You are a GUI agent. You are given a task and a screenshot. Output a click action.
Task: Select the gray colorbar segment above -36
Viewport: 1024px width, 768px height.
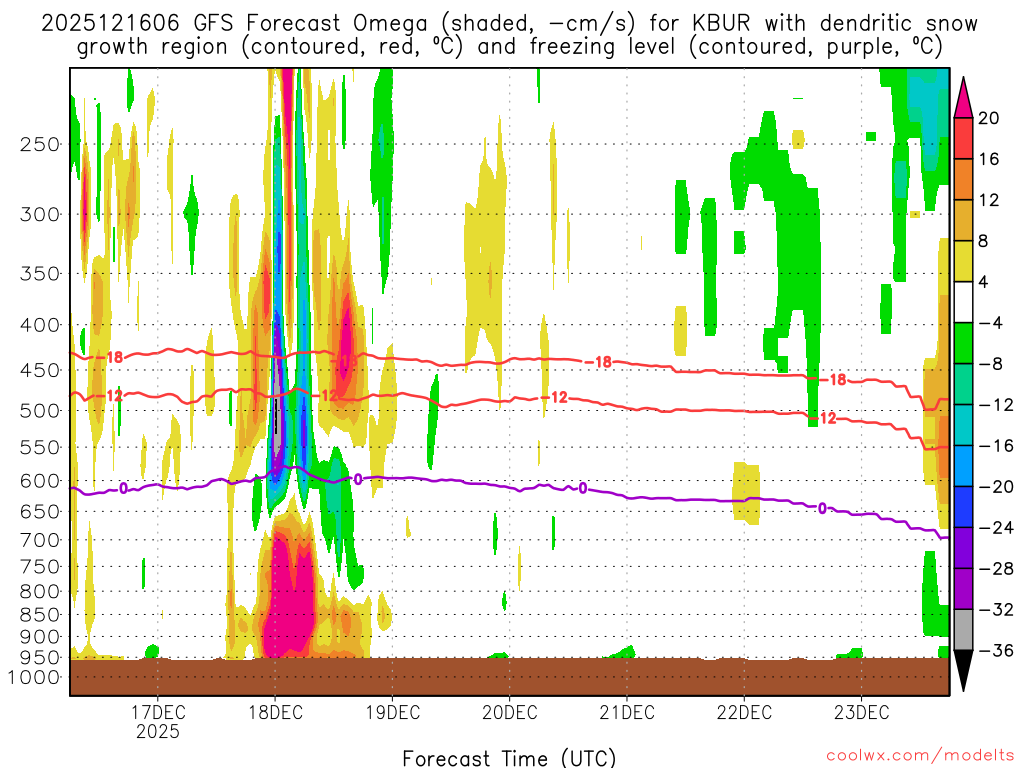click(x=964, y=630)
